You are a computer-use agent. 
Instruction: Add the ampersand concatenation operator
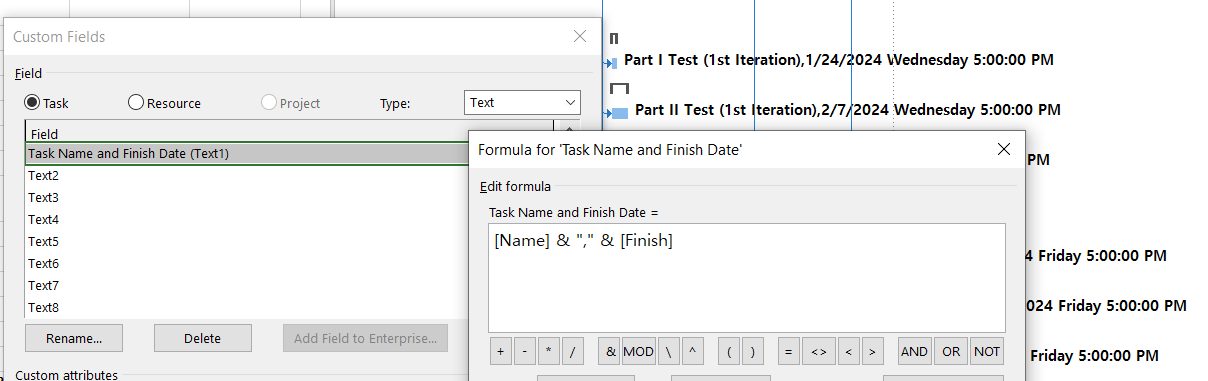coord(609,352)
